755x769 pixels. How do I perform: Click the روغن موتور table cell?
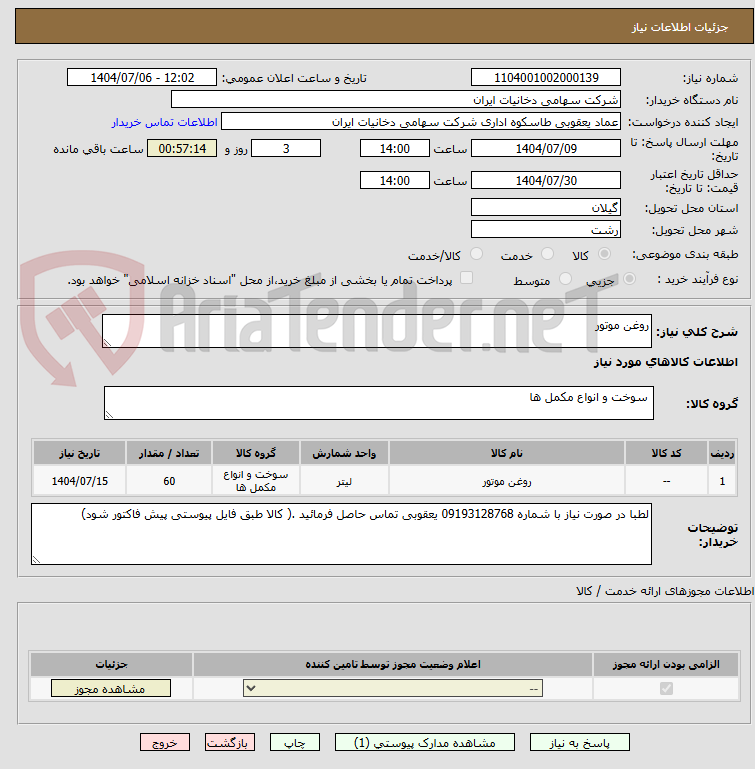point(507,481)
